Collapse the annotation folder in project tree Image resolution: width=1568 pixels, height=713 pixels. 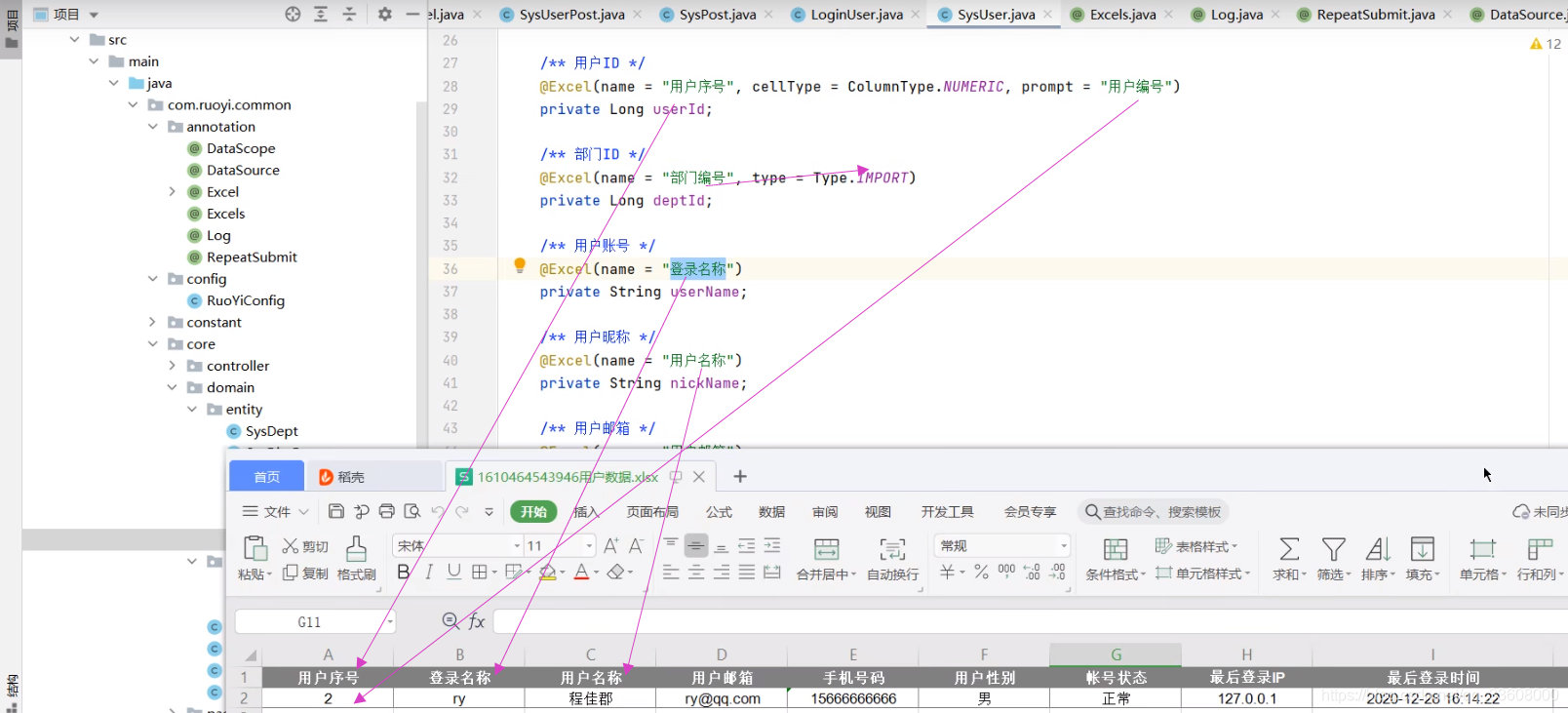pos(153,127)
